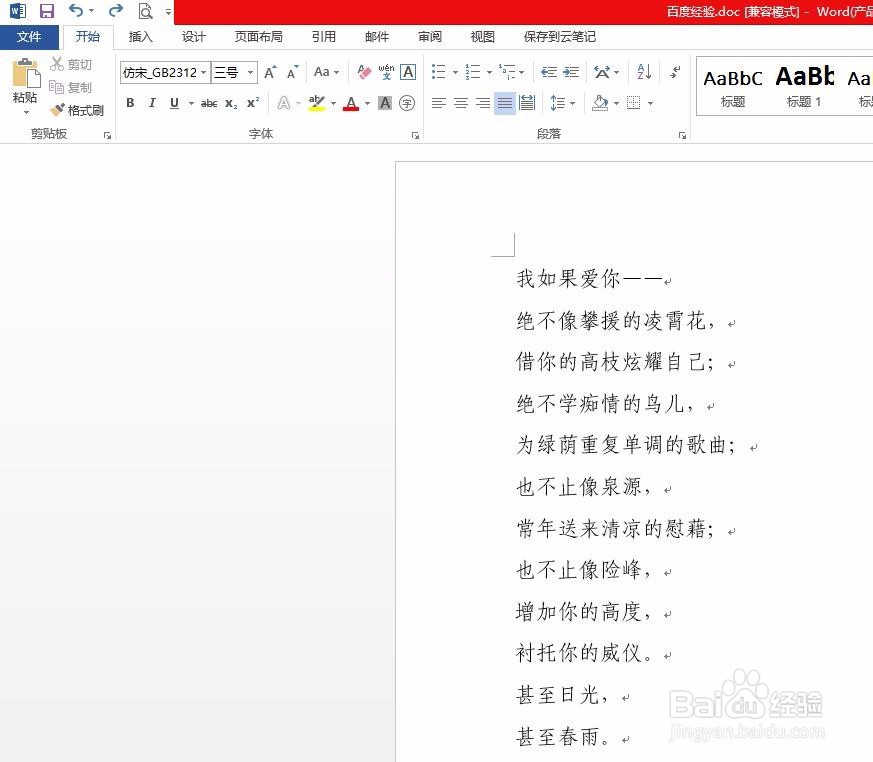Open the phonetic guide (wén) tool

tap(386, 72)
